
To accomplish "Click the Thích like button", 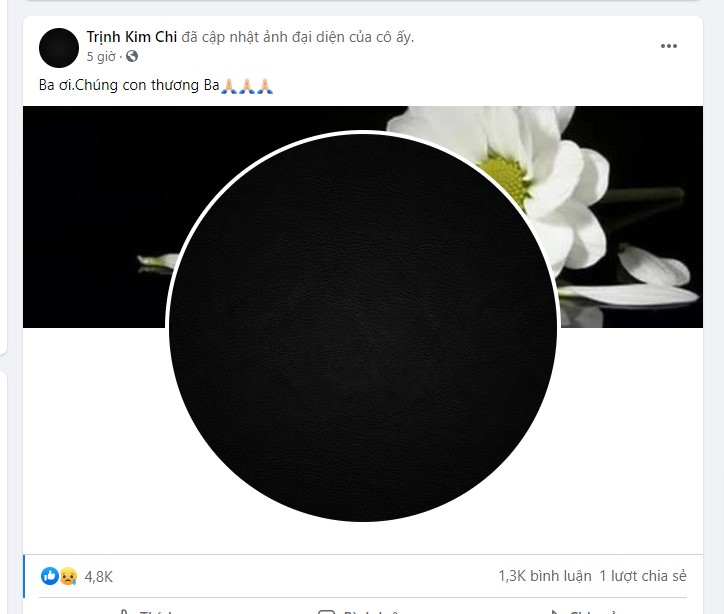I will point(145,610).
